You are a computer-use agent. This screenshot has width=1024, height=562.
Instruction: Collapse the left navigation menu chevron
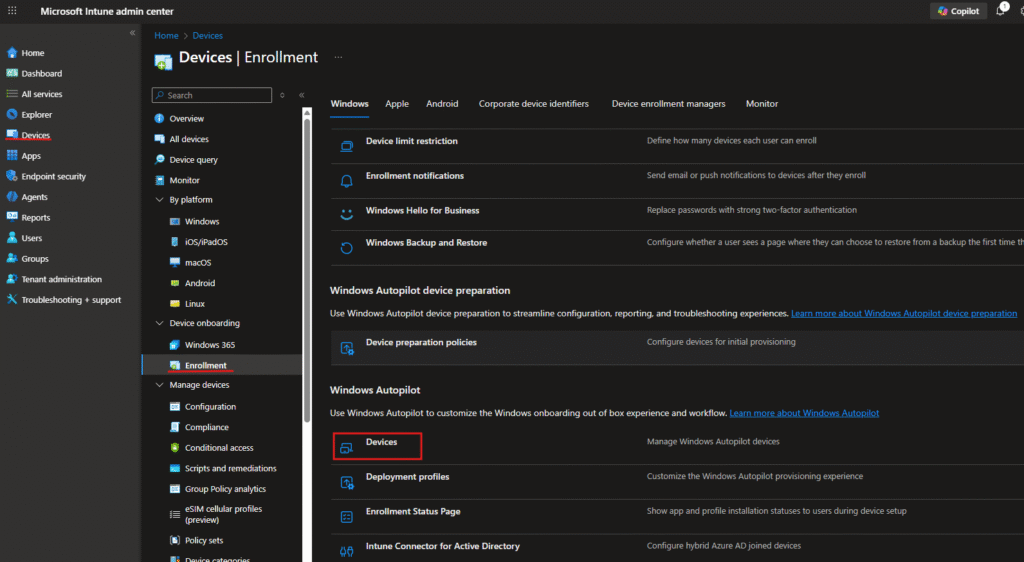click(132, 33)
